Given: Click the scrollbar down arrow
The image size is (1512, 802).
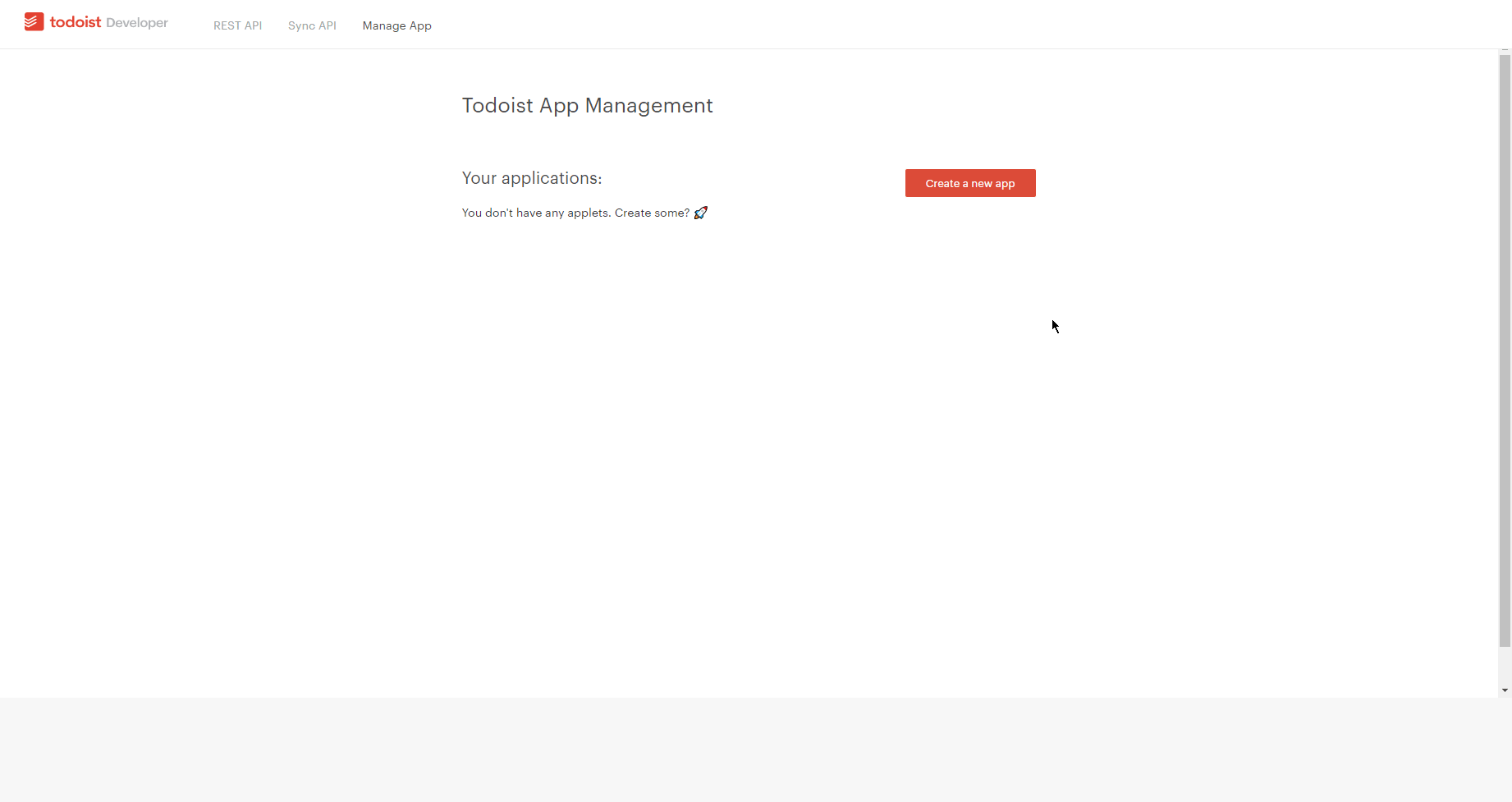Looking at the screenshot, I should click(x=1504, y=690).
